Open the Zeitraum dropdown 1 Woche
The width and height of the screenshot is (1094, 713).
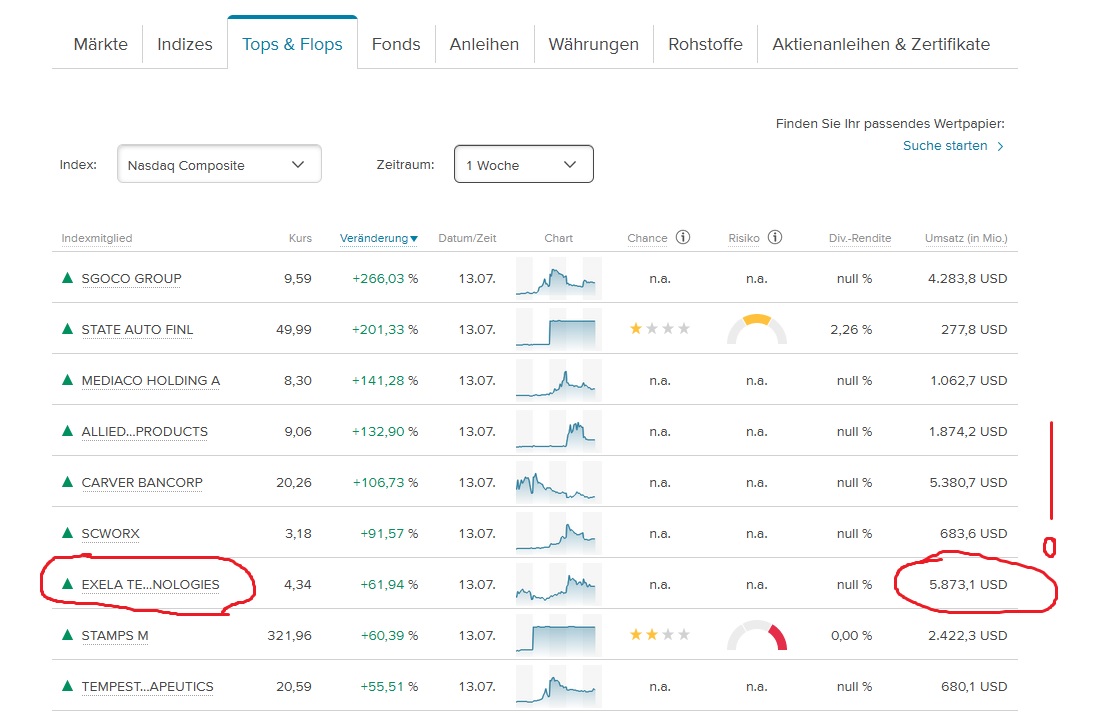coord(523,165)
